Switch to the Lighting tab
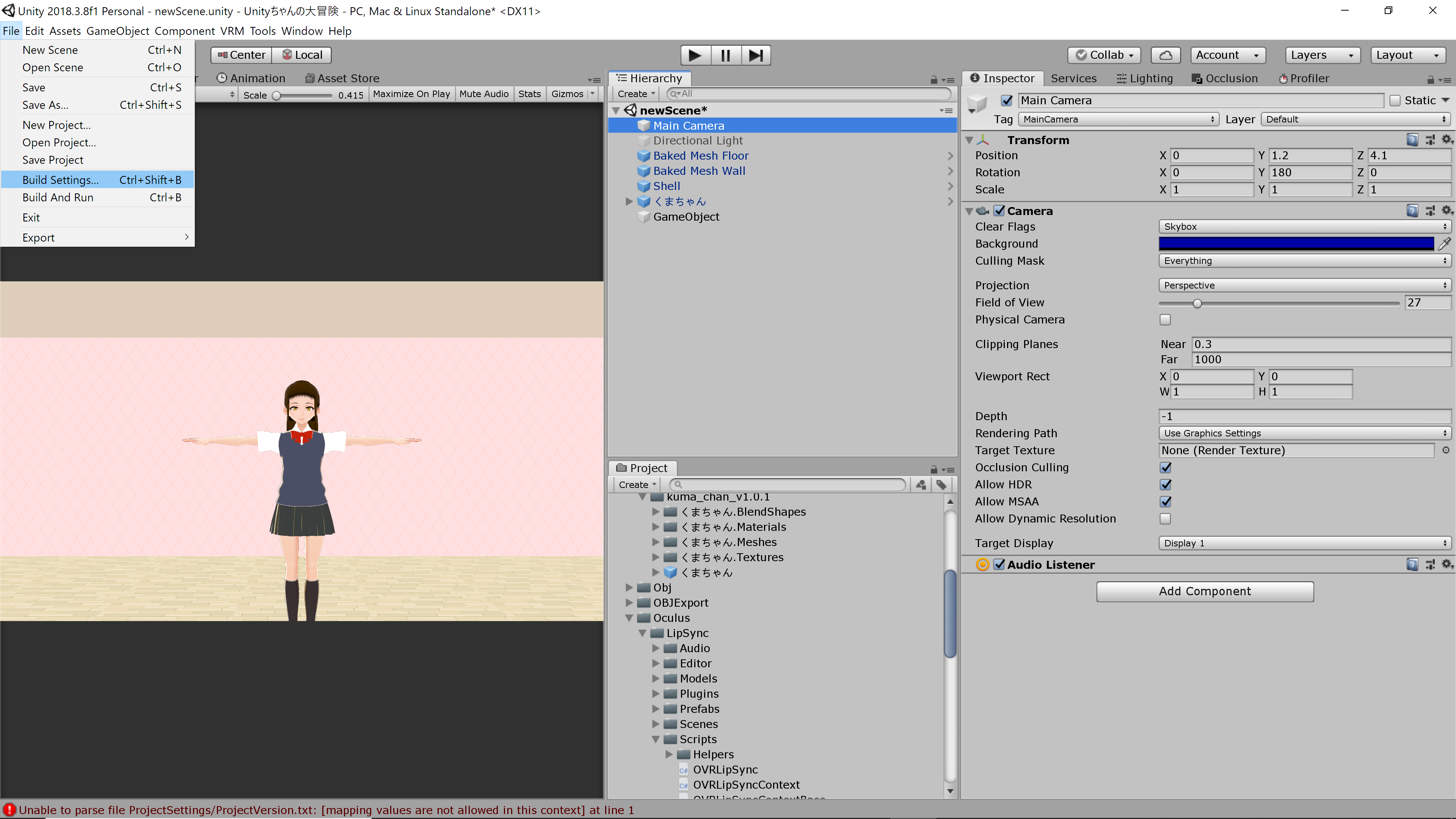Viewport: 1456px width, 819px height. click(1145, 78)
